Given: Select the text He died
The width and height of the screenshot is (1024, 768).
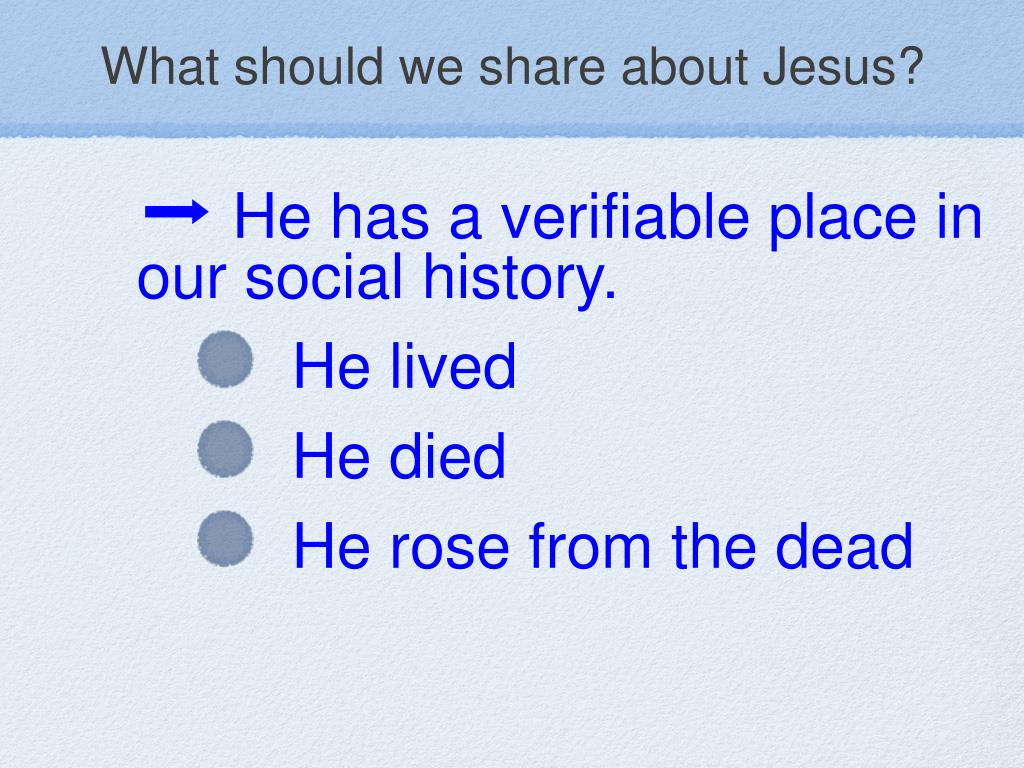Looking at the screenshot, I should (x=400, y=456).
